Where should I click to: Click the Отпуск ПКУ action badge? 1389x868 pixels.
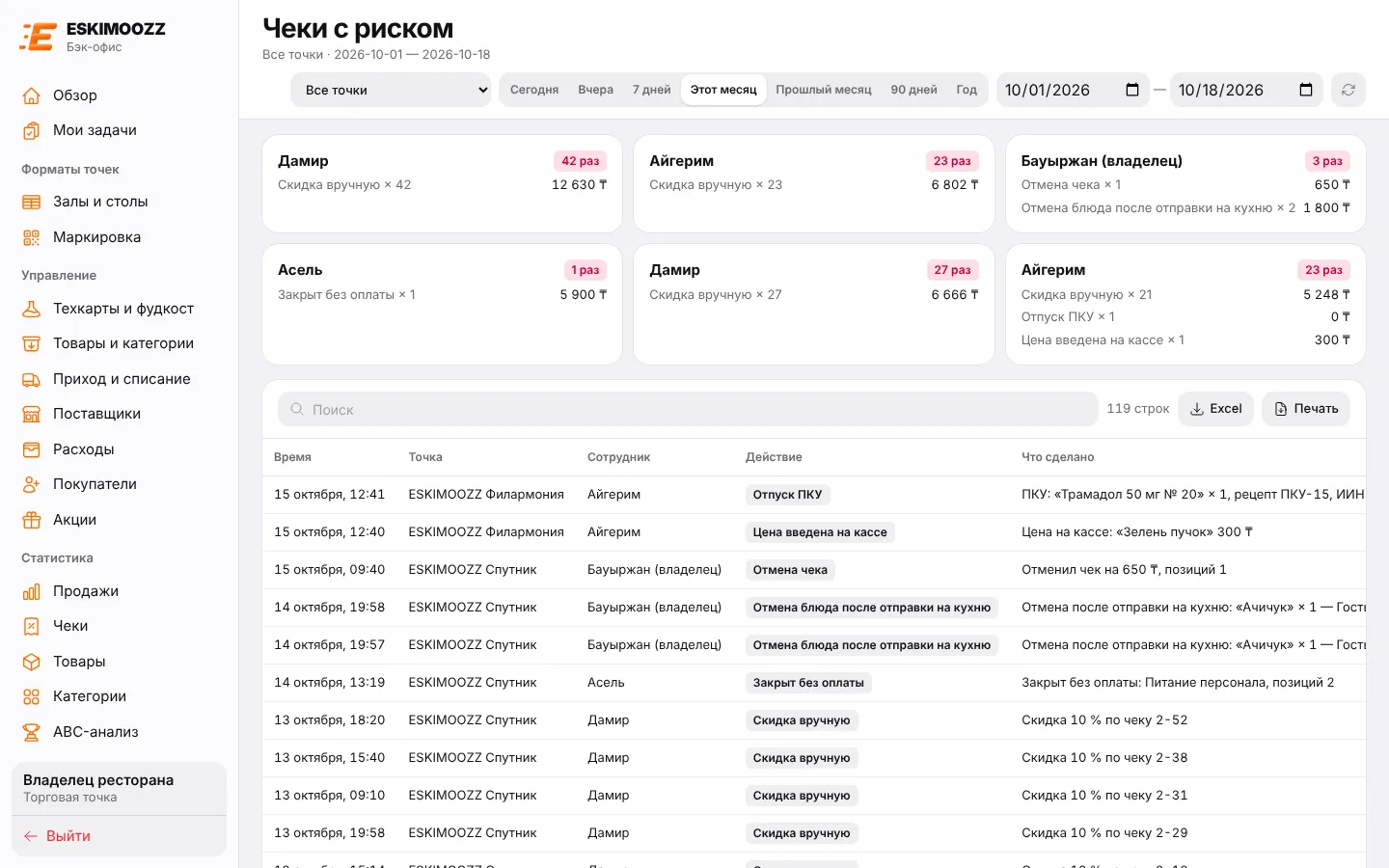coord(787,495)
